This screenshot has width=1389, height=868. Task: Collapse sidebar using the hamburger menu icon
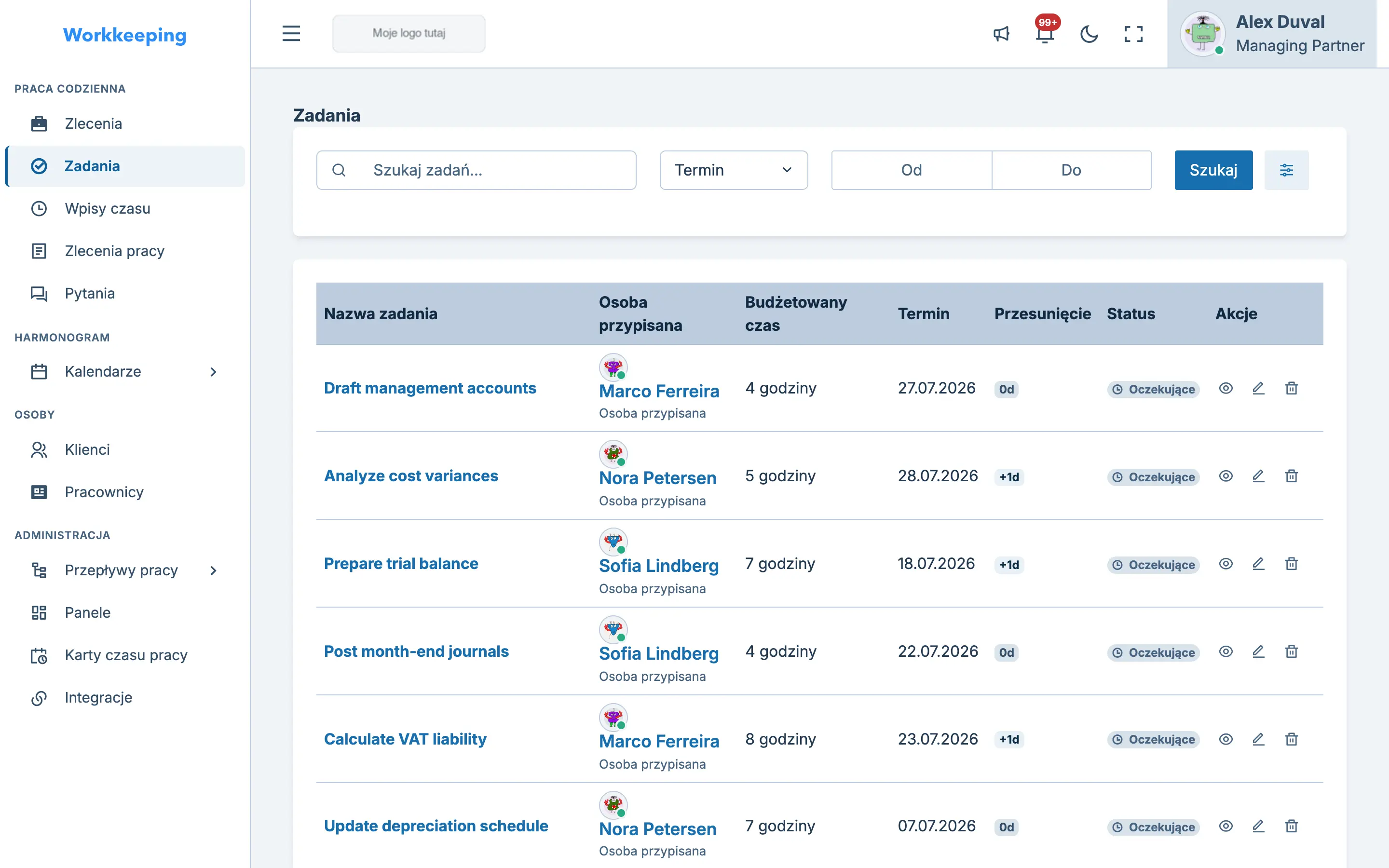tap(291, 33)
